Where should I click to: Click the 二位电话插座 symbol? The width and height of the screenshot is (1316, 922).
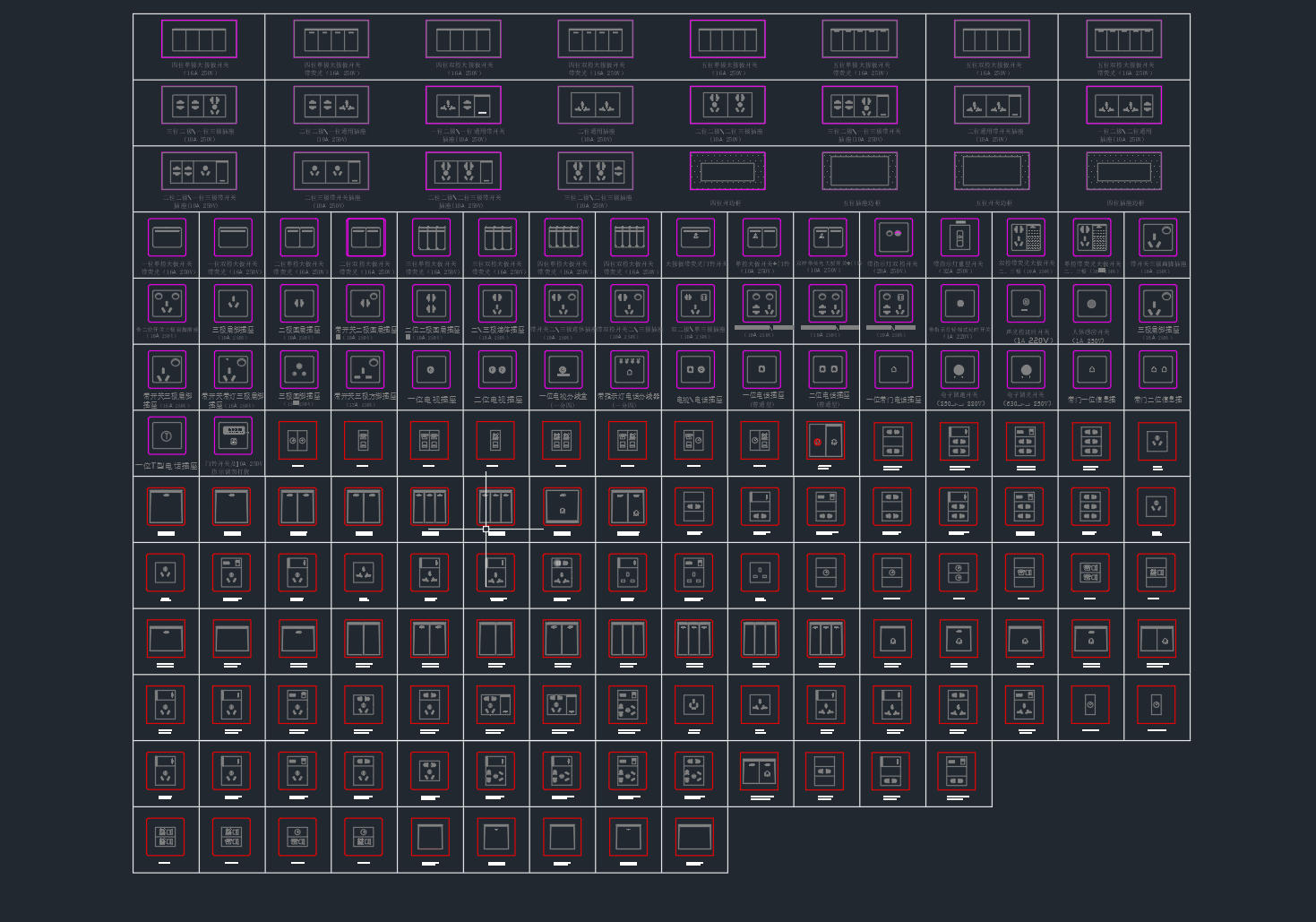(x=827, y=369)
